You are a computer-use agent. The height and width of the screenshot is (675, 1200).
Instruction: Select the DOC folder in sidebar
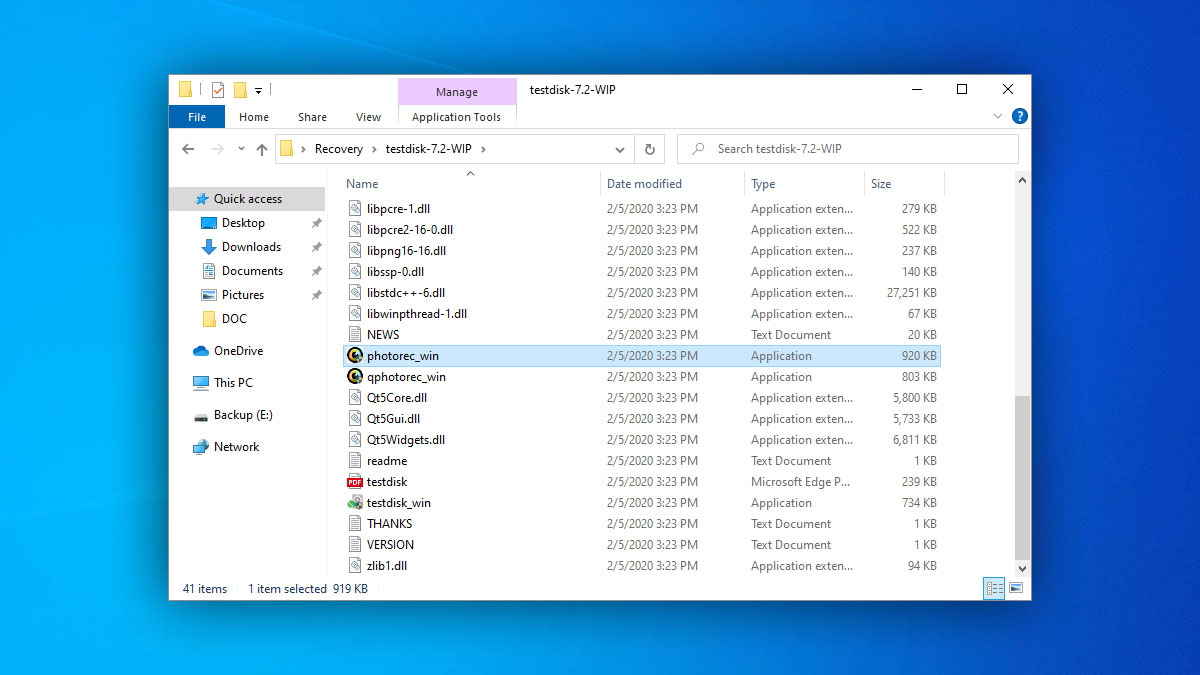(233, 319)
